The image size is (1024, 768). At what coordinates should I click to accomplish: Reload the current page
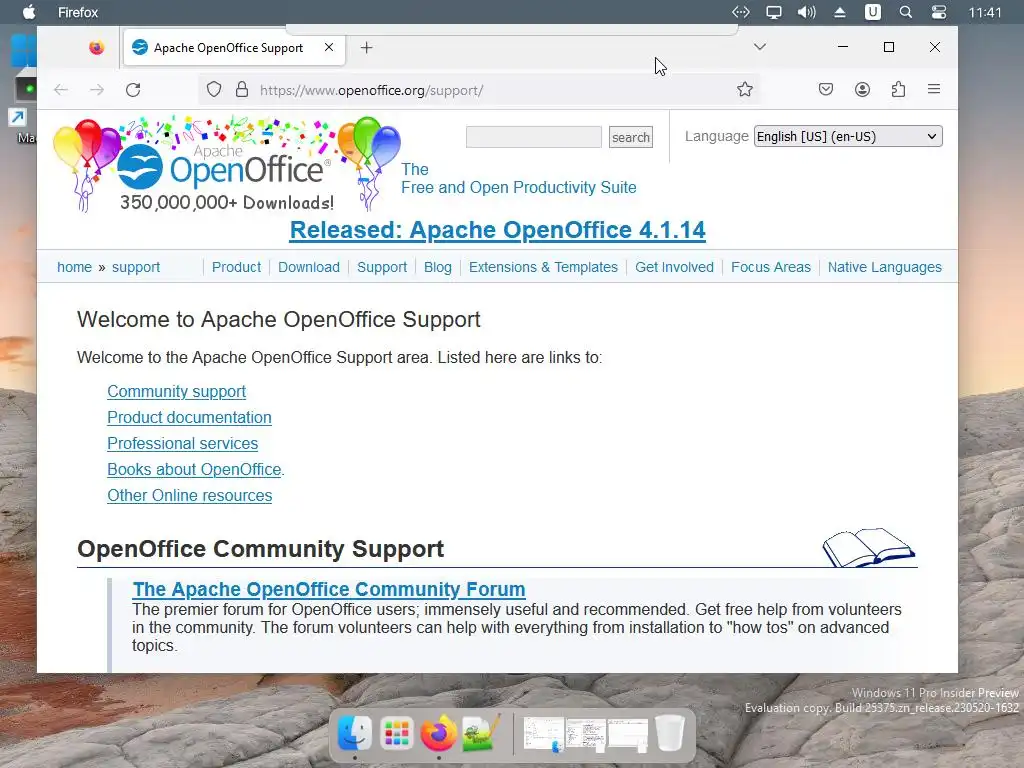pos(133,89)
